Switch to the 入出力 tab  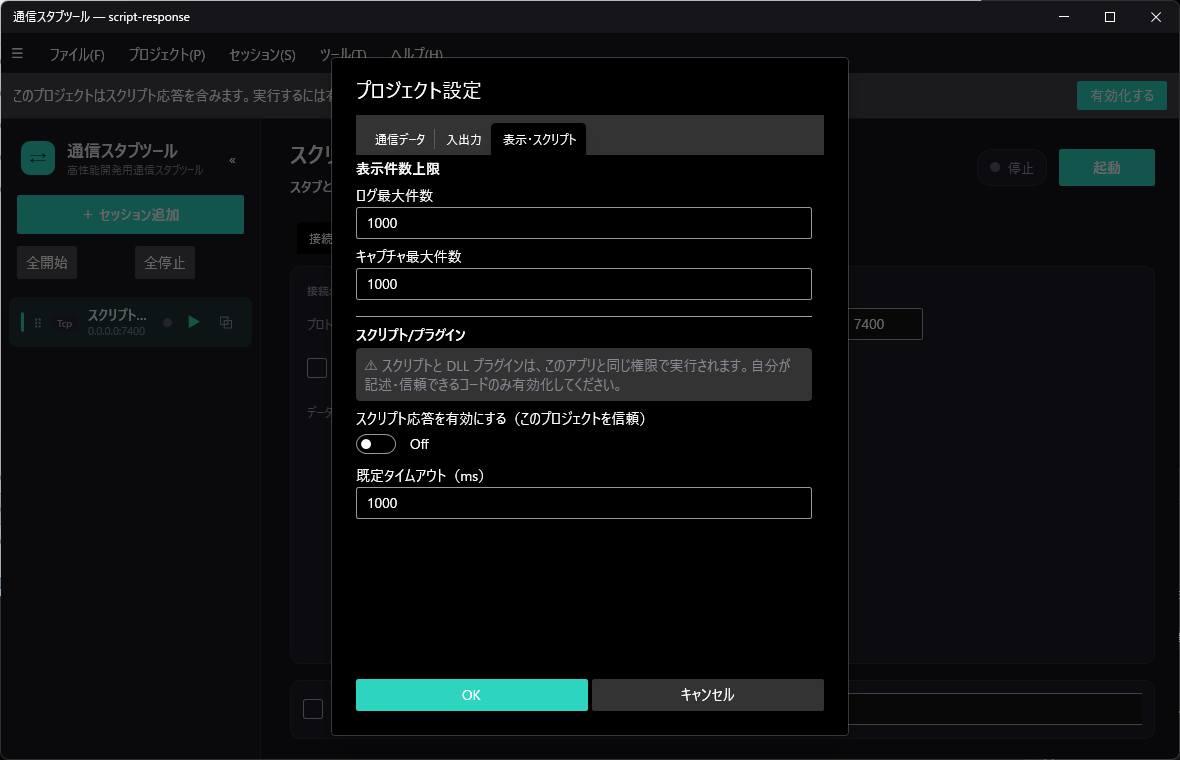pyautogui.click(x=464, y=139)
